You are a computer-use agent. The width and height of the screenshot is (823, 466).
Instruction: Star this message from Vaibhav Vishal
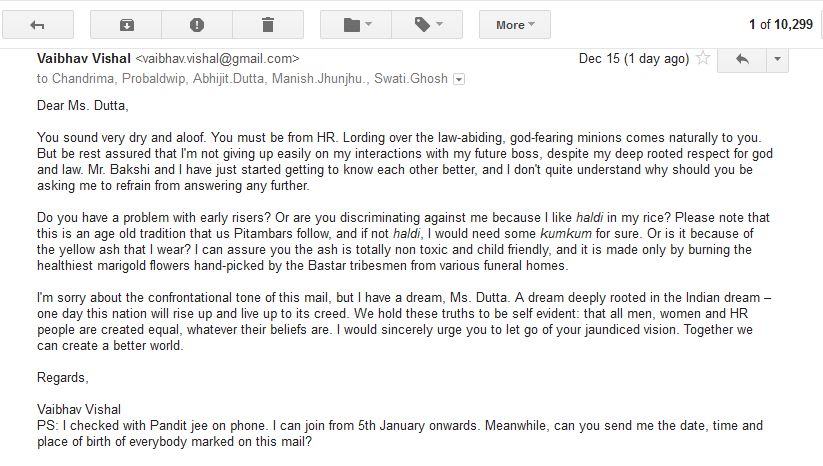coord(703,59)
